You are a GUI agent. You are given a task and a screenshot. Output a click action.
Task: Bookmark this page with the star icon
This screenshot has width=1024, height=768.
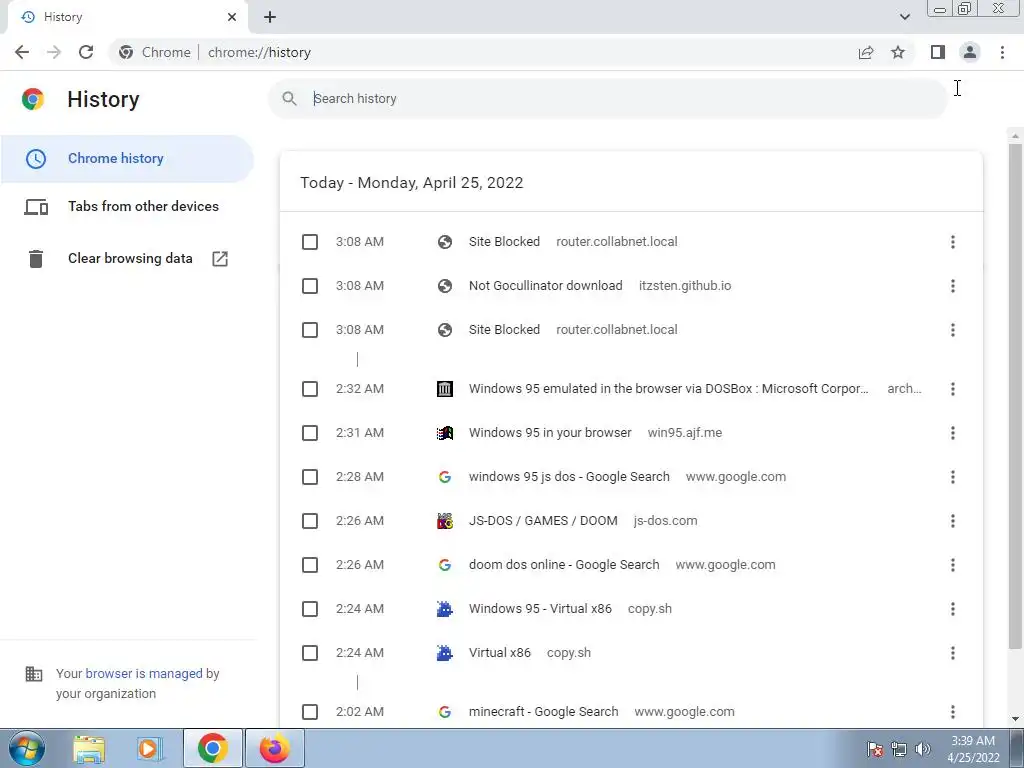click(898, 52)
